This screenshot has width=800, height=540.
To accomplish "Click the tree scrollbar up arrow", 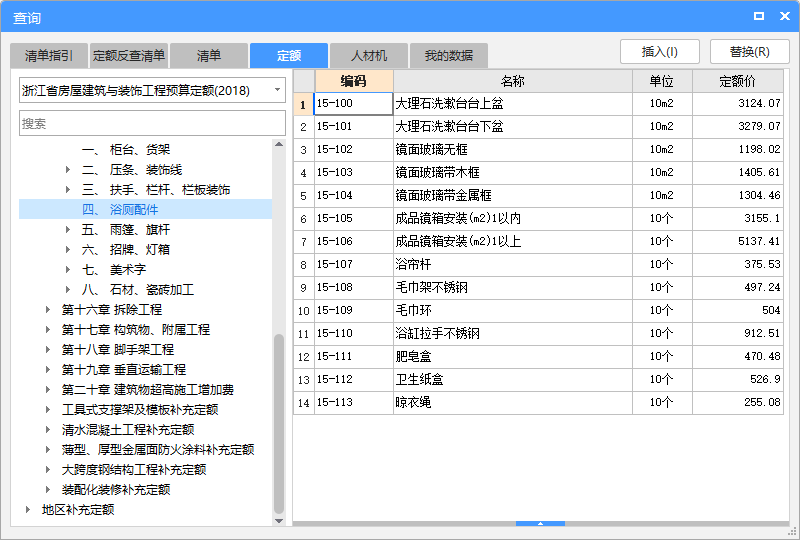I will point(279,144).
